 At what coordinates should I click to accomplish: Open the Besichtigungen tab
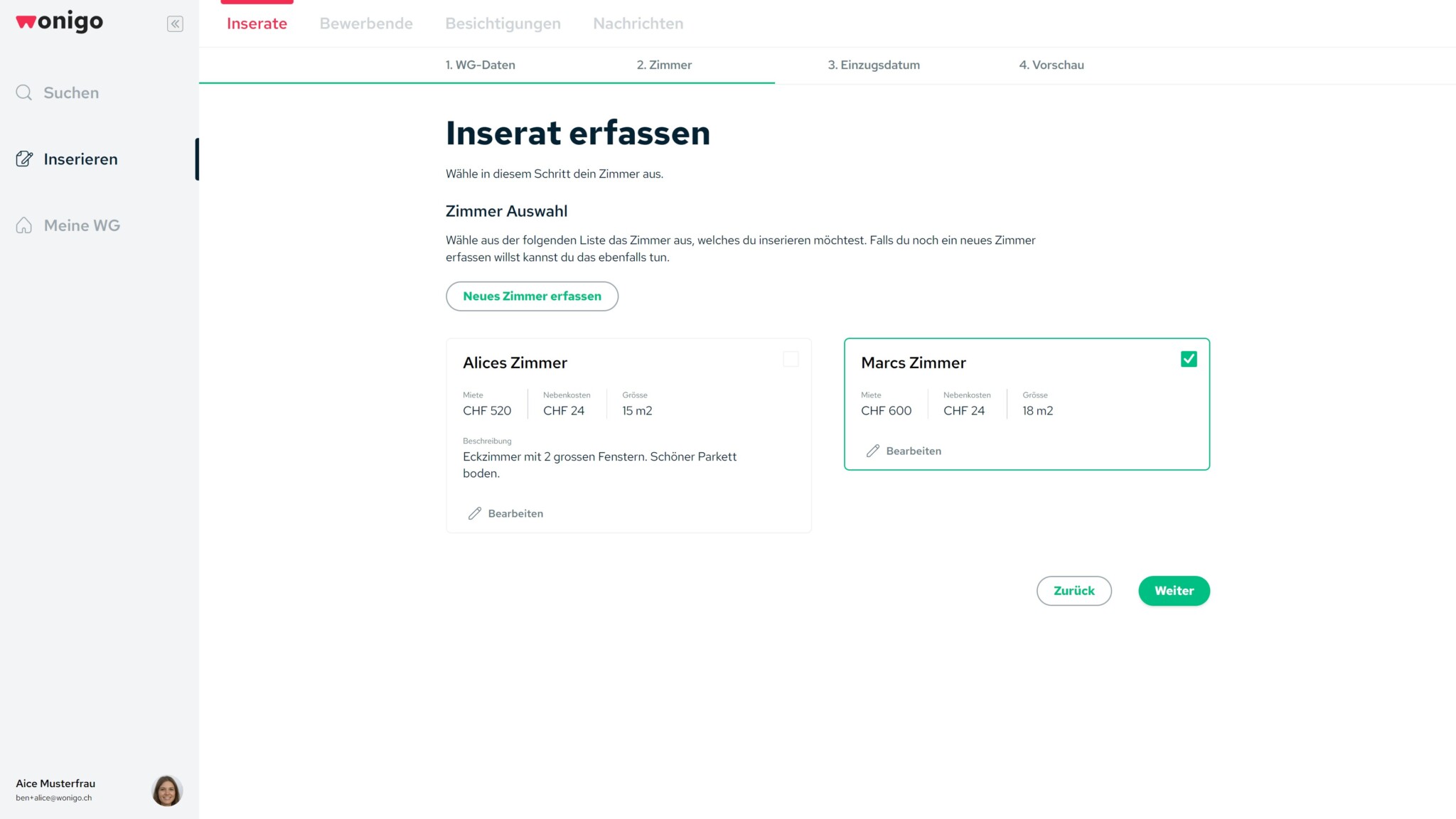[503, 23]
